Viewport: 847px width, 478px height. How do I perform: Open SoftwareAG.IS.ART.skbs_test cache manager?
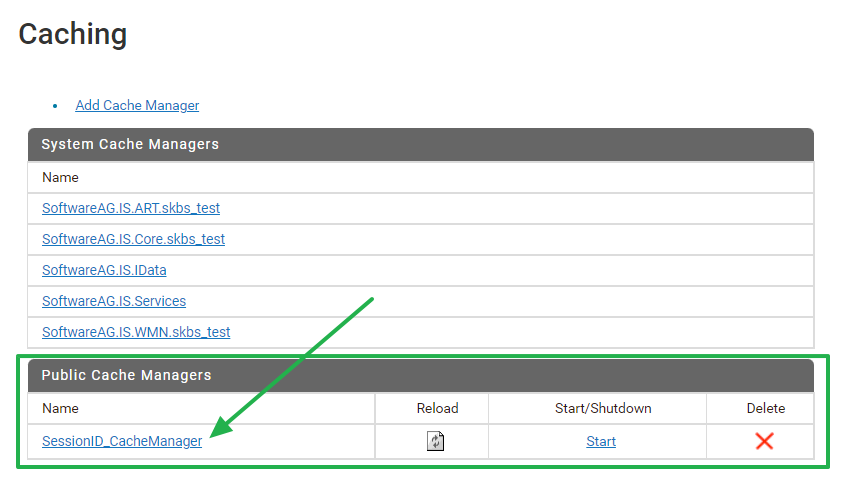131,208
